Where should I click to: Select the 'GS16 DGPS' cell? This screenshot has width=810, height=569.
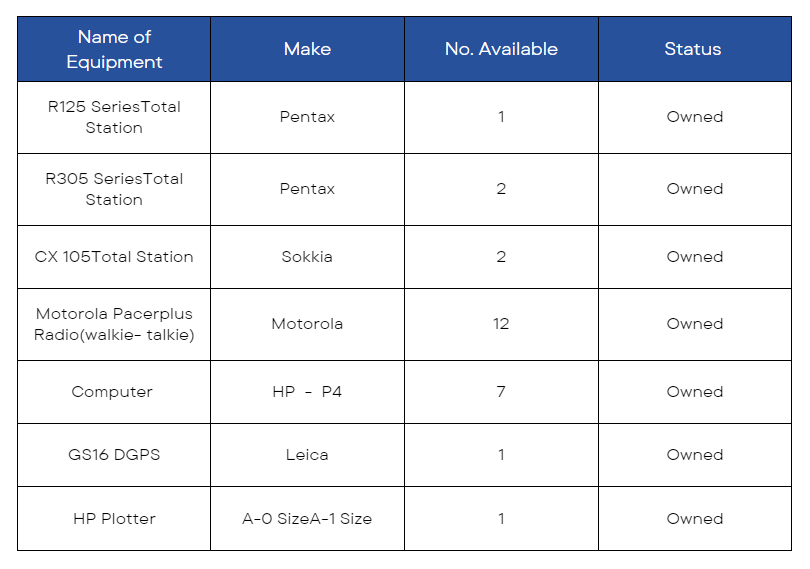coord(114,455)
